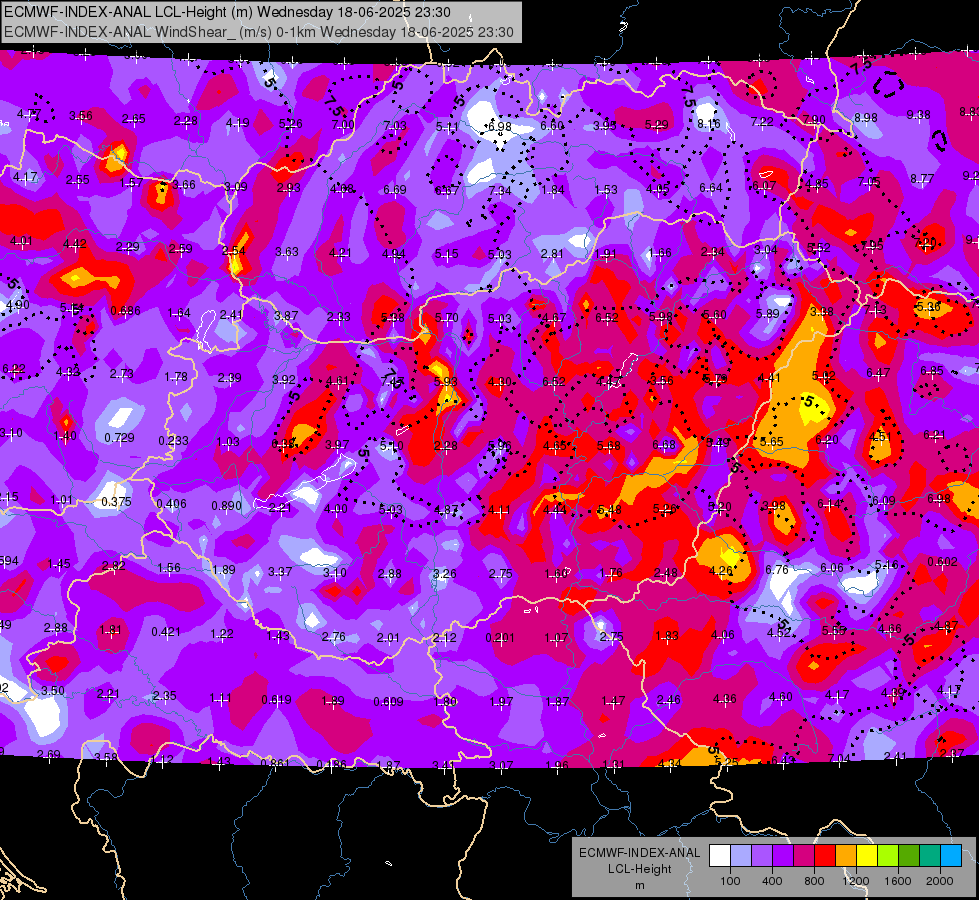Viewport: 979px width, 900px height.
Task: Click the white swatch in the LCL-Height legend
Action: coord(720,856)
